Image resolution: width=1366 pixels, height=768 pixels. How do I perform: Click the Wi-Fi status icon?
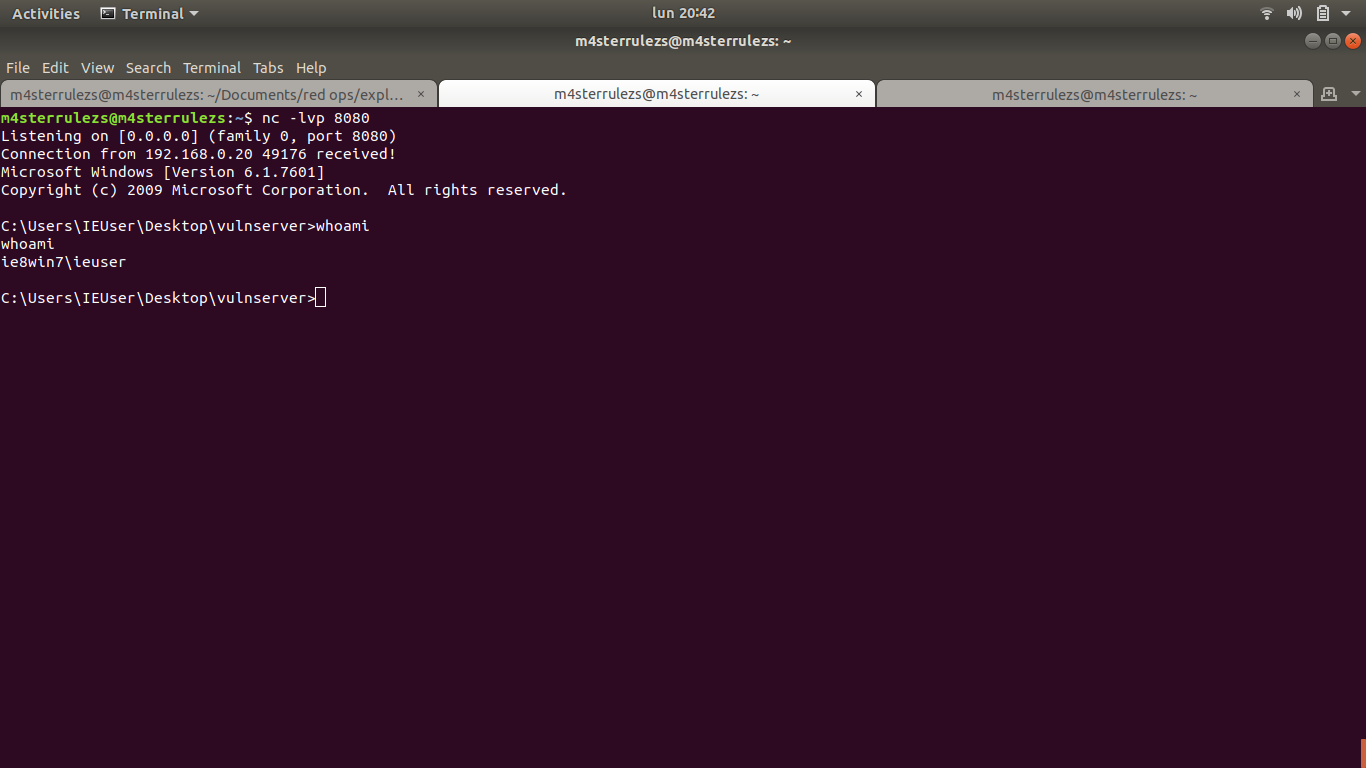click(1267, 14)
